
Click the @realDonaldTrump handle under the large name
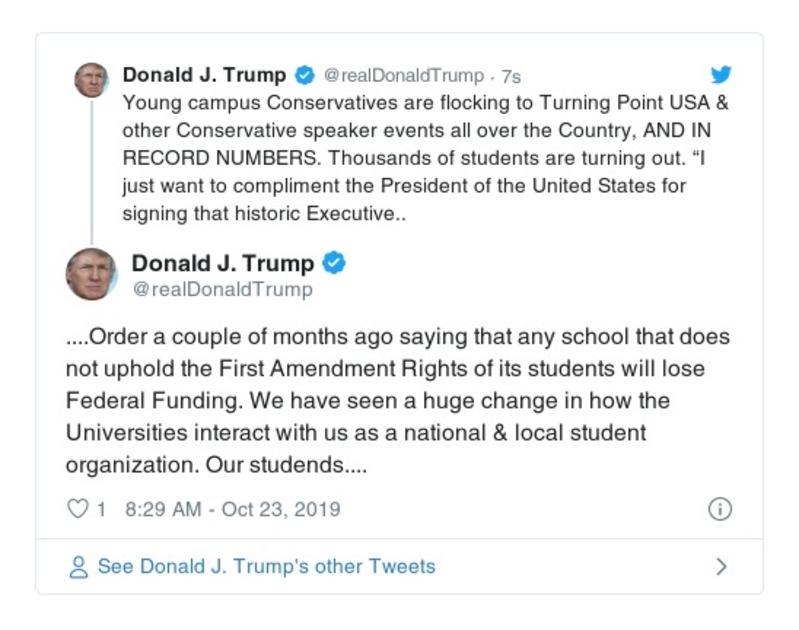[x=222, y=290]
